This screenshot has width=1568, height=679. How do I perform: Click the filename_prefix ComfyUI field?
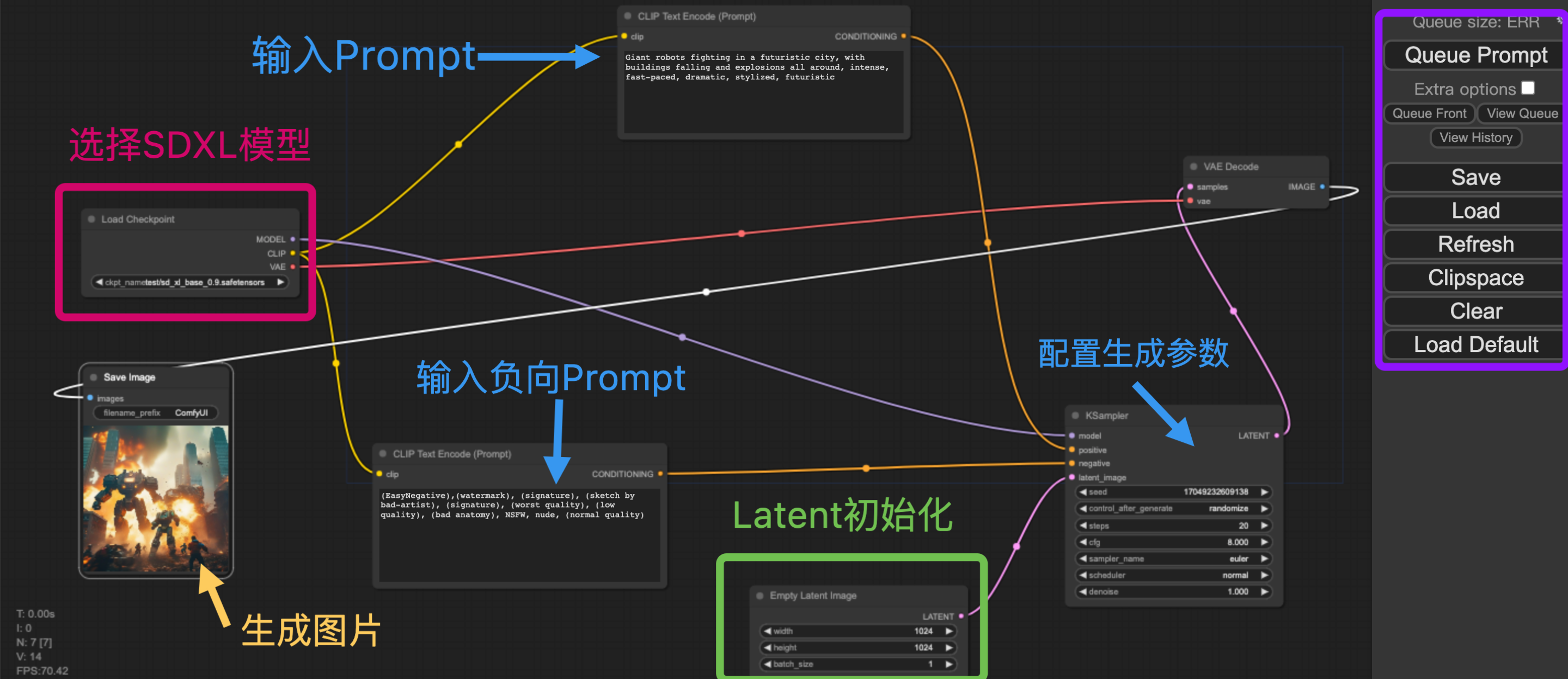(155, 412)
